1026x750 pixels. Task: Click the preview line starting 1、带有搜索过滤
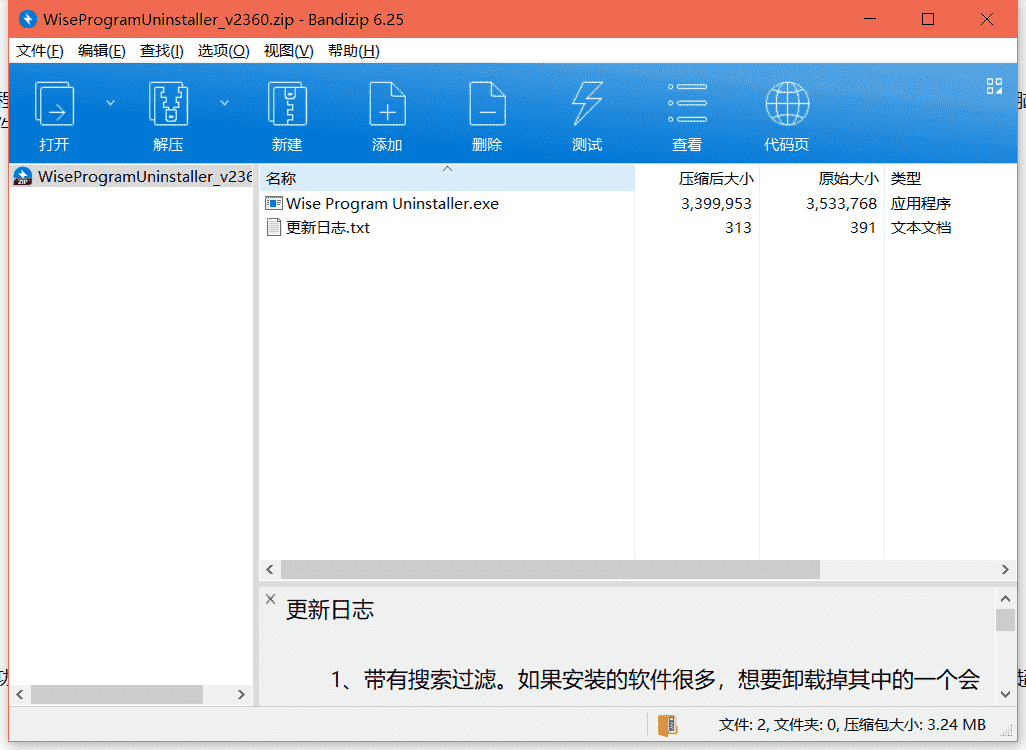(655, 680)
